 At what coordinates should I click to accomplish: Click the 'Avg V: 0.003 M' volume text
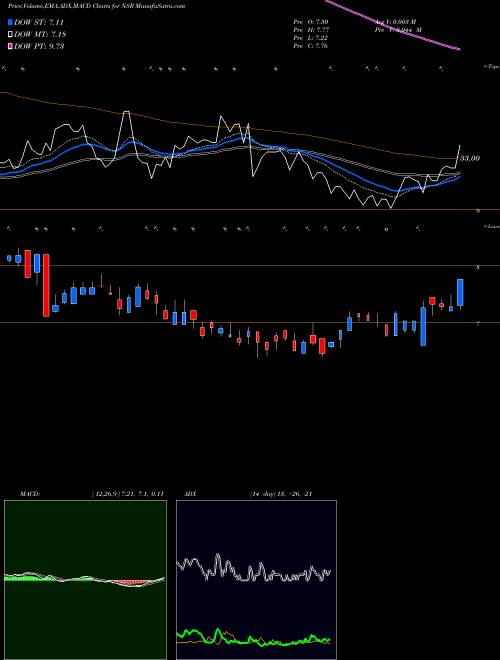[x=395, y=22]
